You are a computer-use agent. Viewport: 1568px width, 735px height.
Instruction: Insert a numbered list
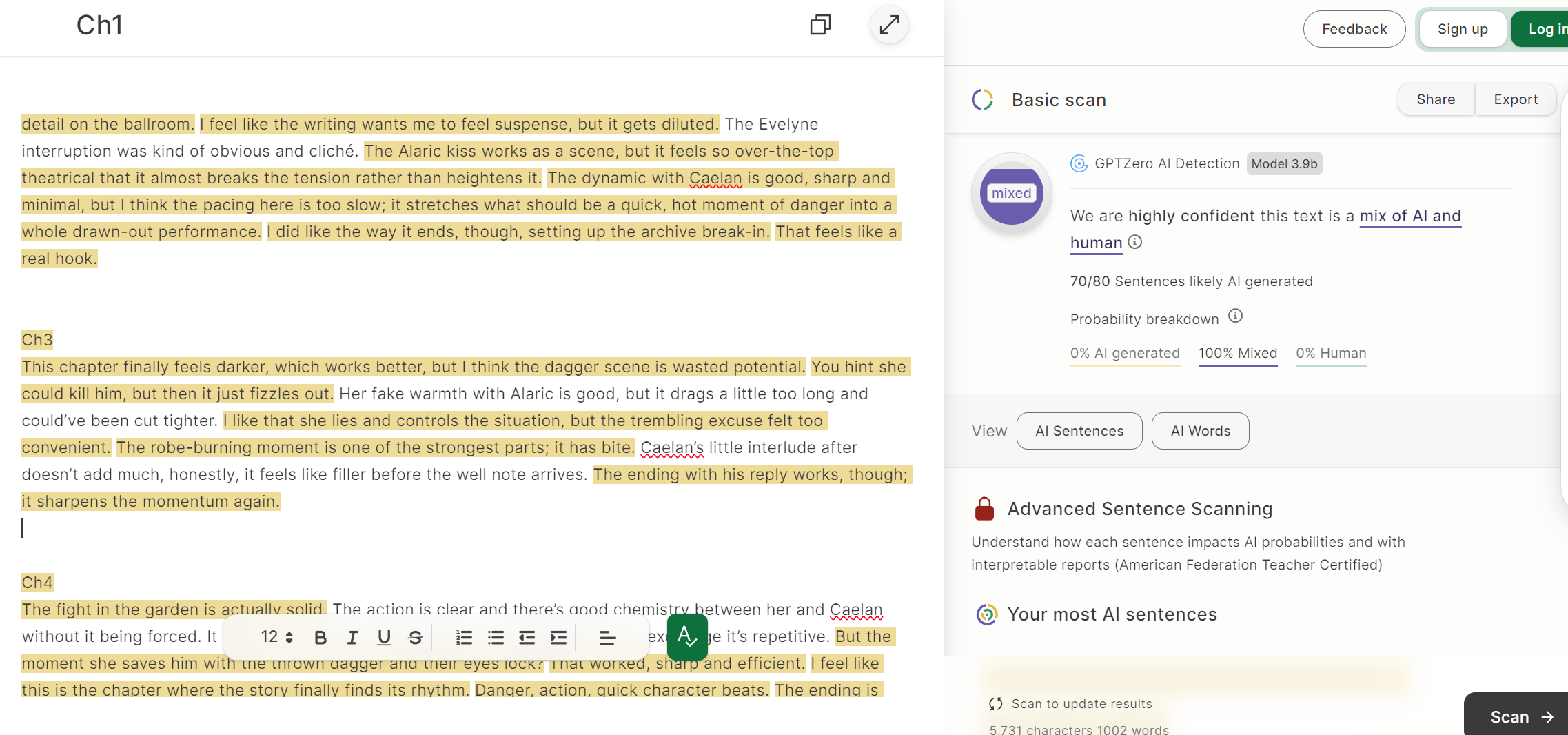point(464,638)
